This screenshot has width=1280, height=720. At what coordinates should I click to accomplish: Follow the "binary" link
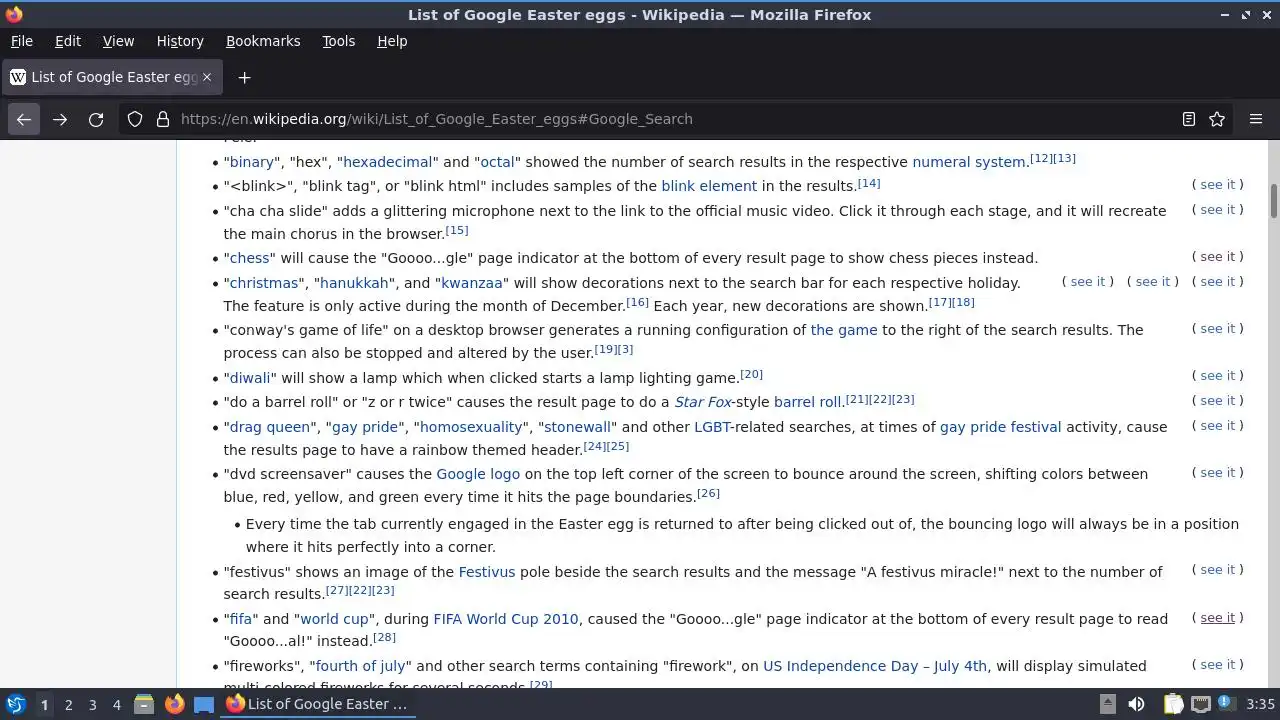pos(252,162)
